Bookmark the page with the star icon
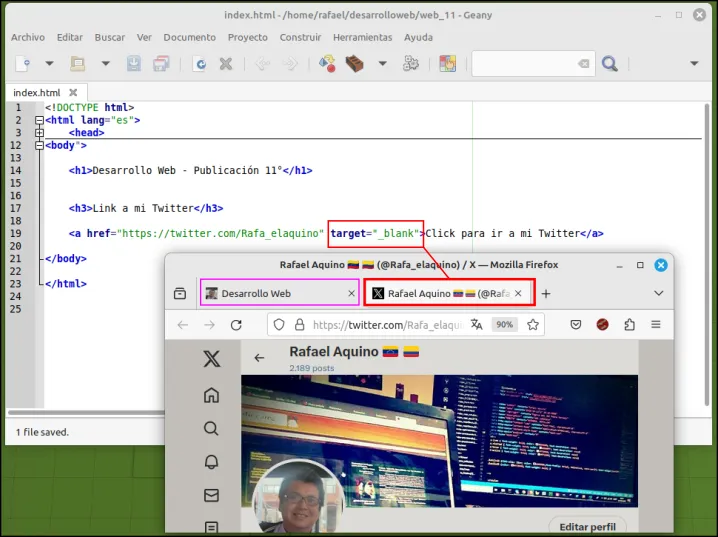 [x=533, y=325]
